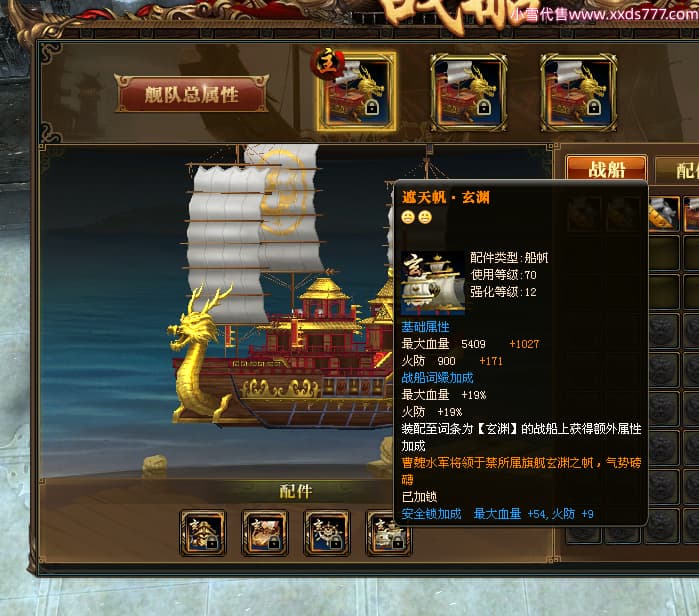
Task: Click the padlock on the middle warship slot
Action: (483, 107)
